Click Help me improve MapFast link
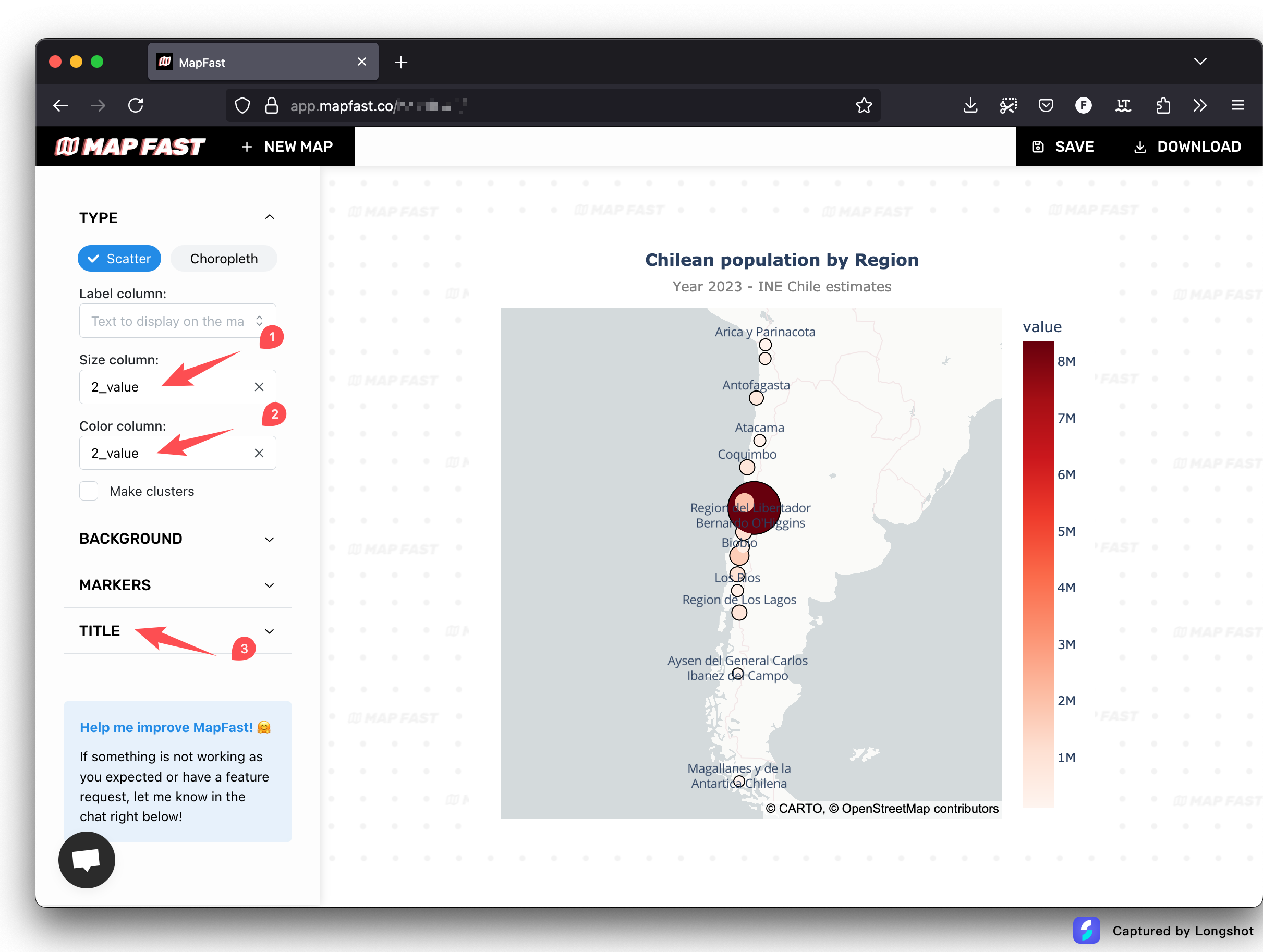The height and width of the screenshot is (952, 1263). tap(175, 727)
